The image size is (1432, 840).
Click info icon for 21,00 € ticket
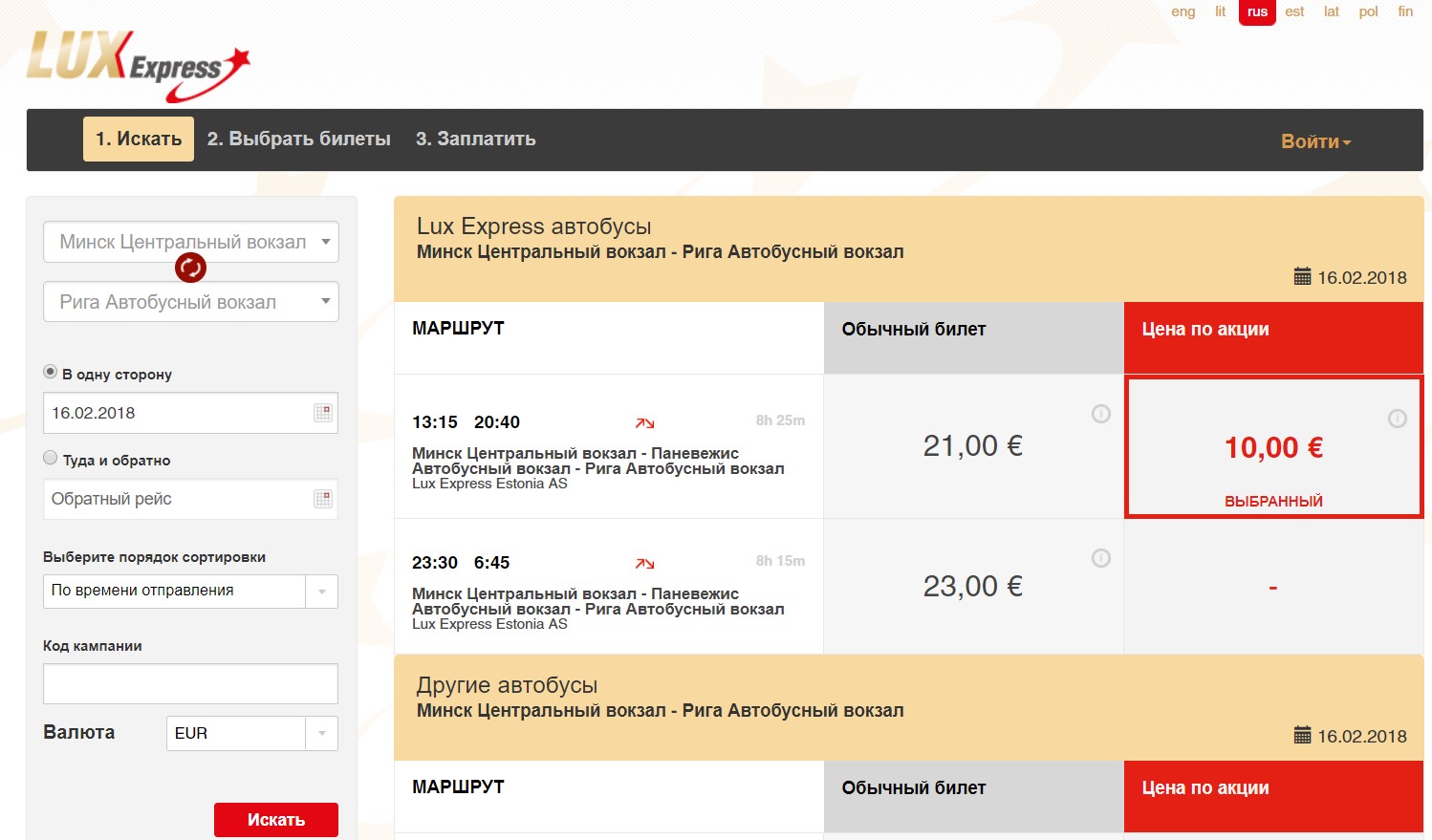[x=1101, y=414]
